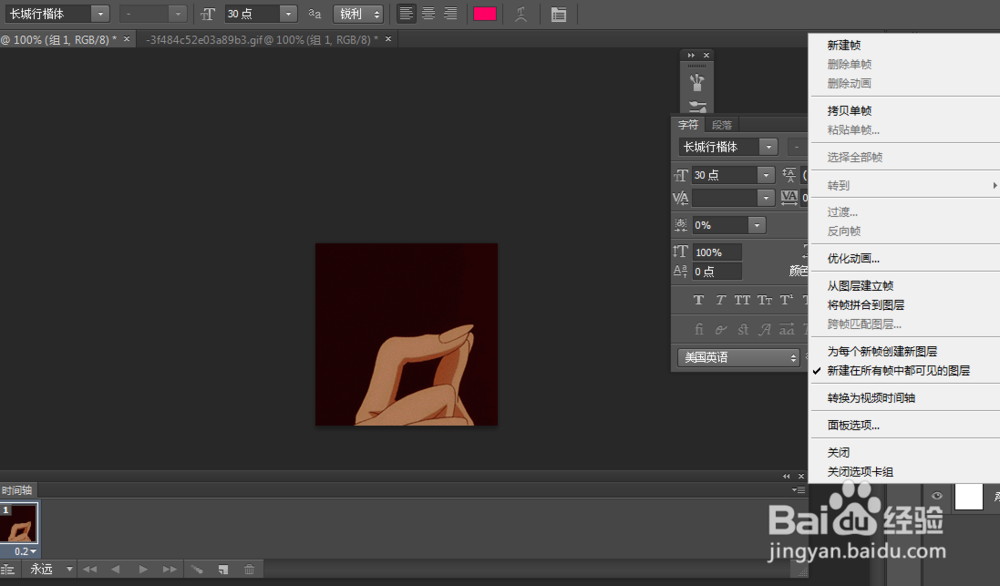Open the text color swatch
Image resolution: width=1000 pixels, height=586 pixels.
tap(485, 14)
